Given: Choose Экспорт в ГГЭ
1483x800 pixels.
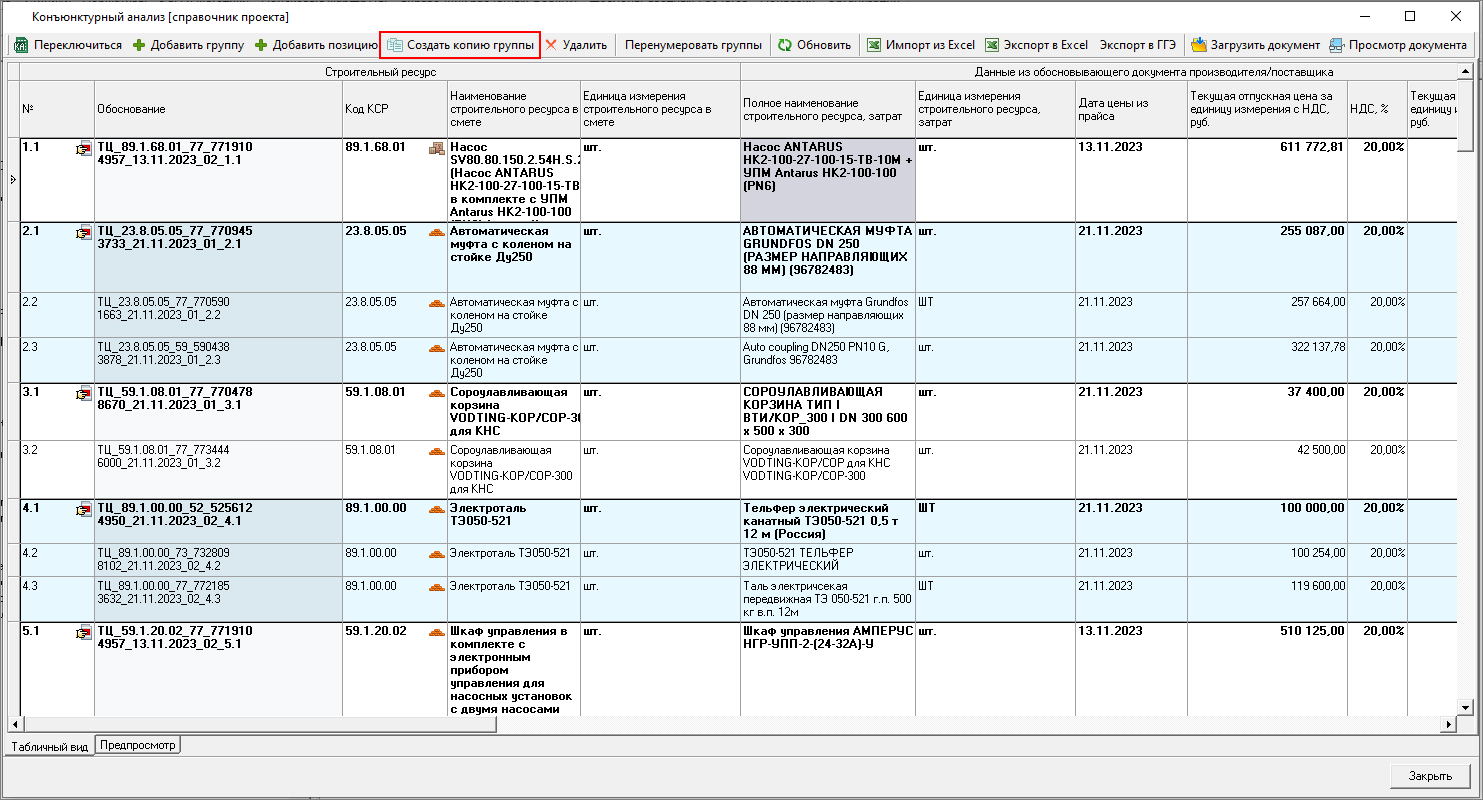Looking at the screenshot, I should 1138,45.
